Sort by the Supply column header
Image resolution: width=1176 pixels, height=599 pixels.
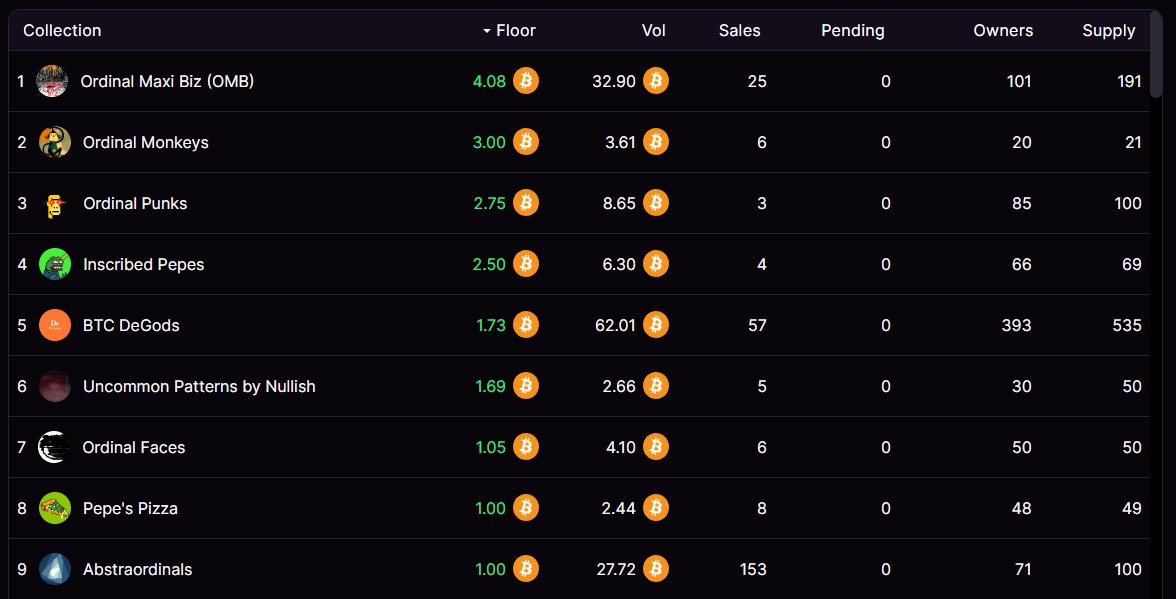(1108, 31)
